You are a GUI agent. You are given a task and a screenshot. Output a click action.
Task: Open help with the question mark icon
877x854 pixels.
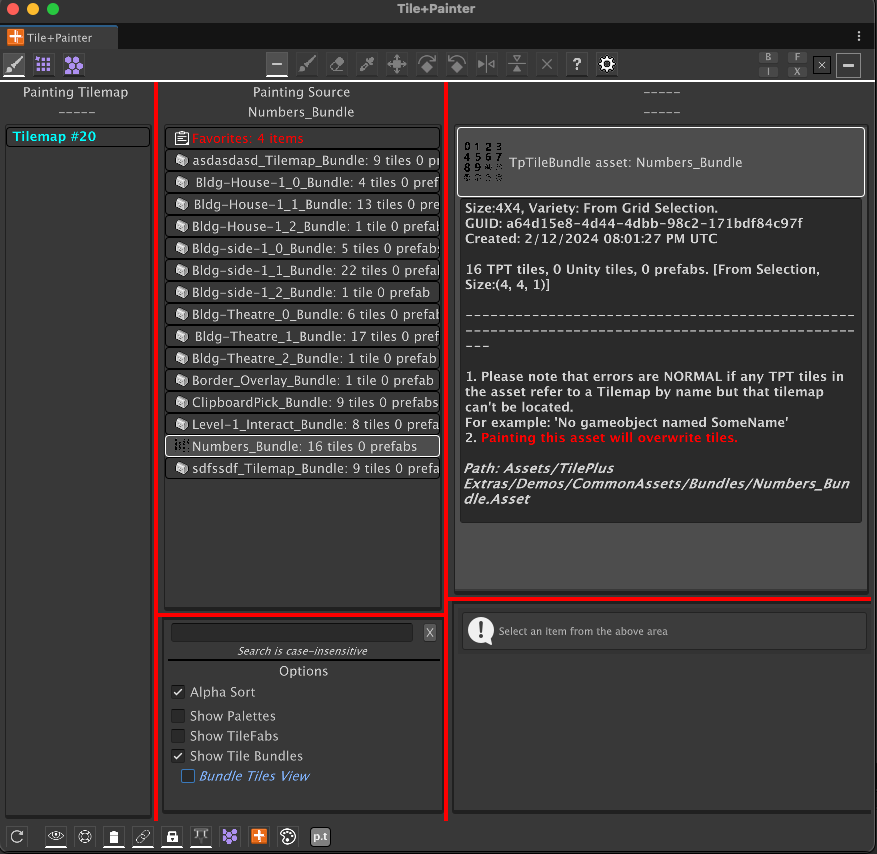[577, 64]
